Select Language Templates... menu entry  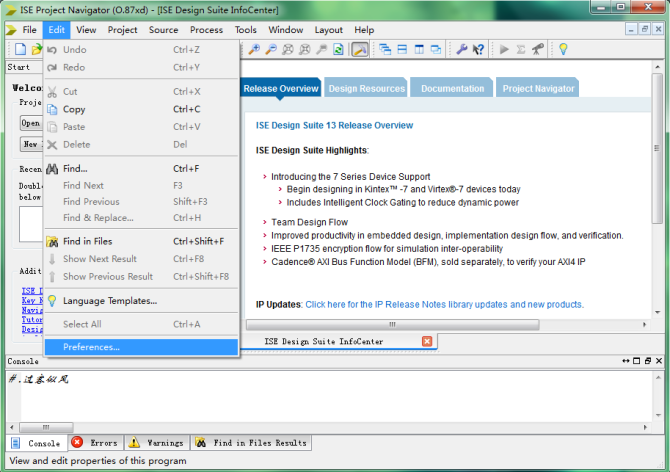point(141,301)
